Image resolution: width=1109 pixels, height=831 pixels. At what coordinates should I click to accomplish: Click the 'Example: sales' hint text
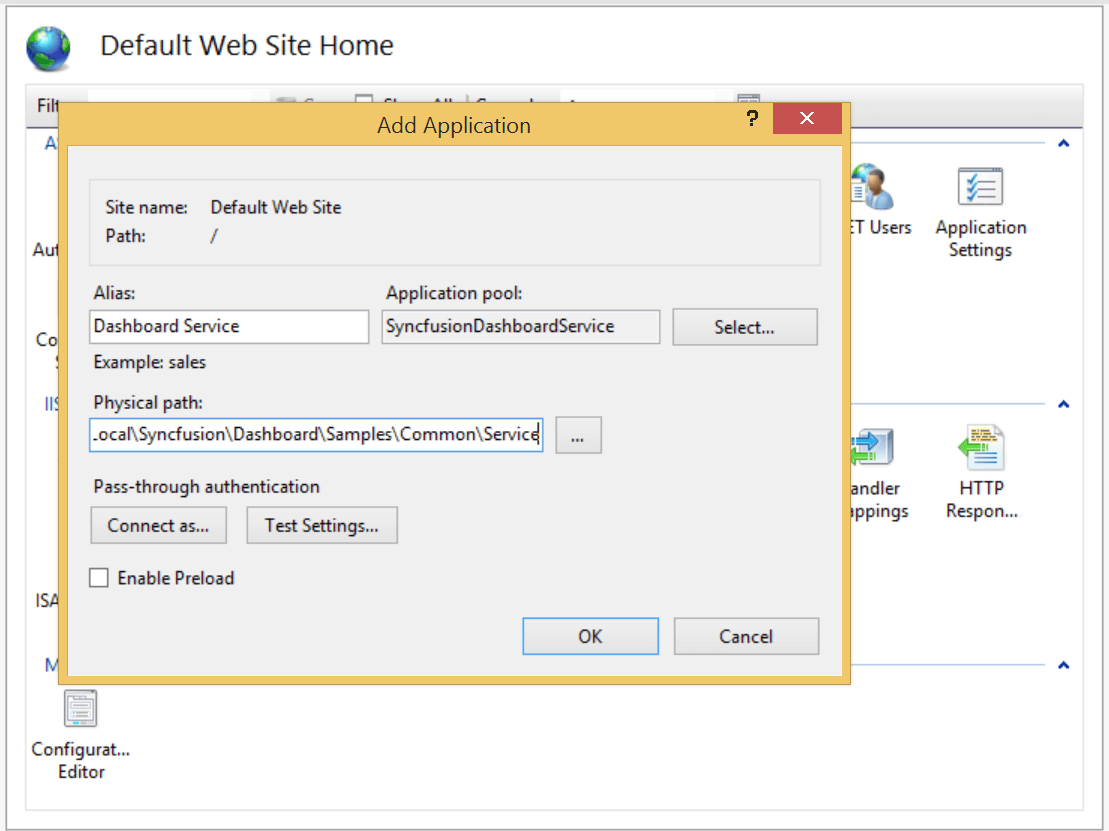[150, 363]
